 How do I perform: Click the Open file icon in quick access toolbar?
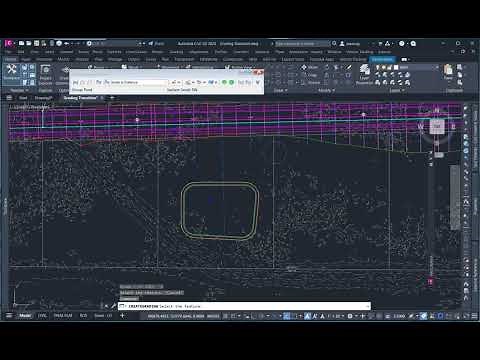pyautogui.click(x=29, y=43)
